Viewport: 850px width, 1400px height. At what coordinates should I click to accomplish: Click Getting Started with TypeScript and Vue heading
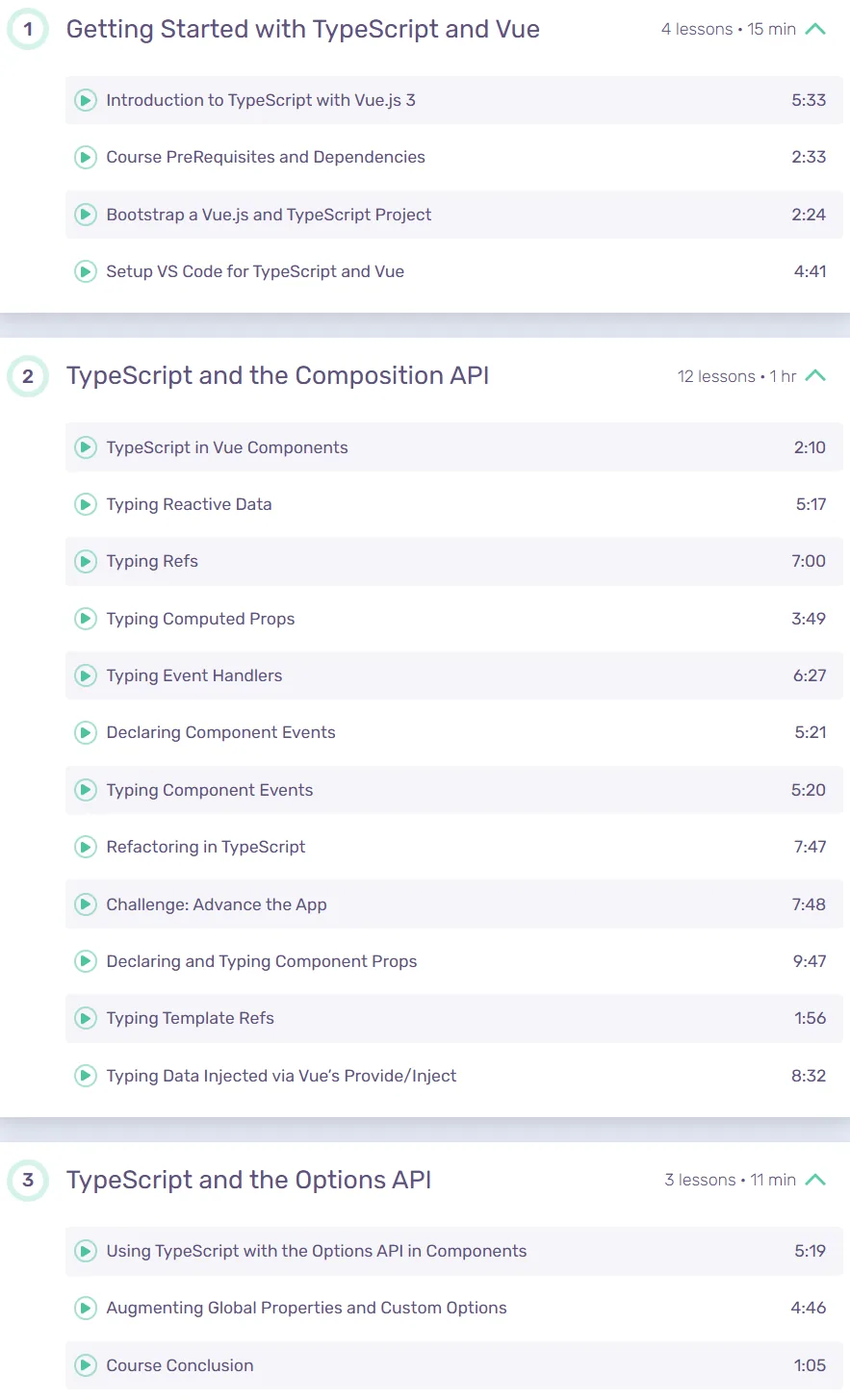point(303,30)
